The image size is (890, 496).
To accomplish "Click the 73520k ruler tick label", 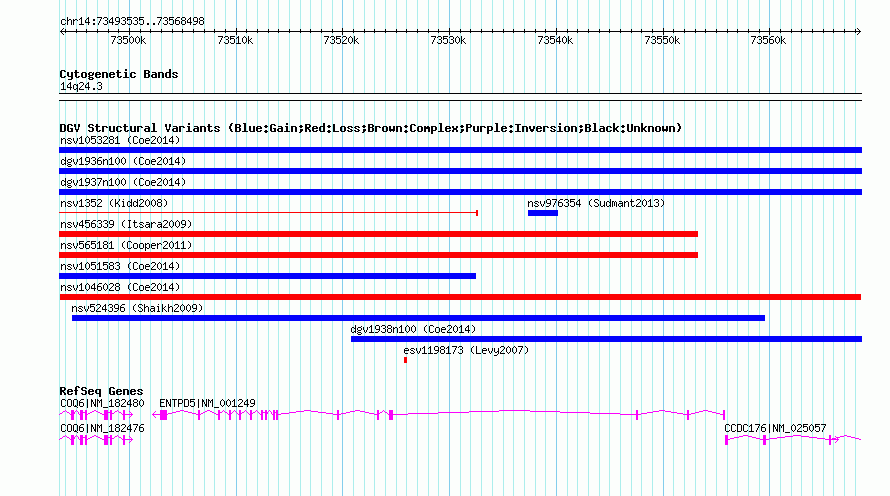I will click(x=341, y=40).
